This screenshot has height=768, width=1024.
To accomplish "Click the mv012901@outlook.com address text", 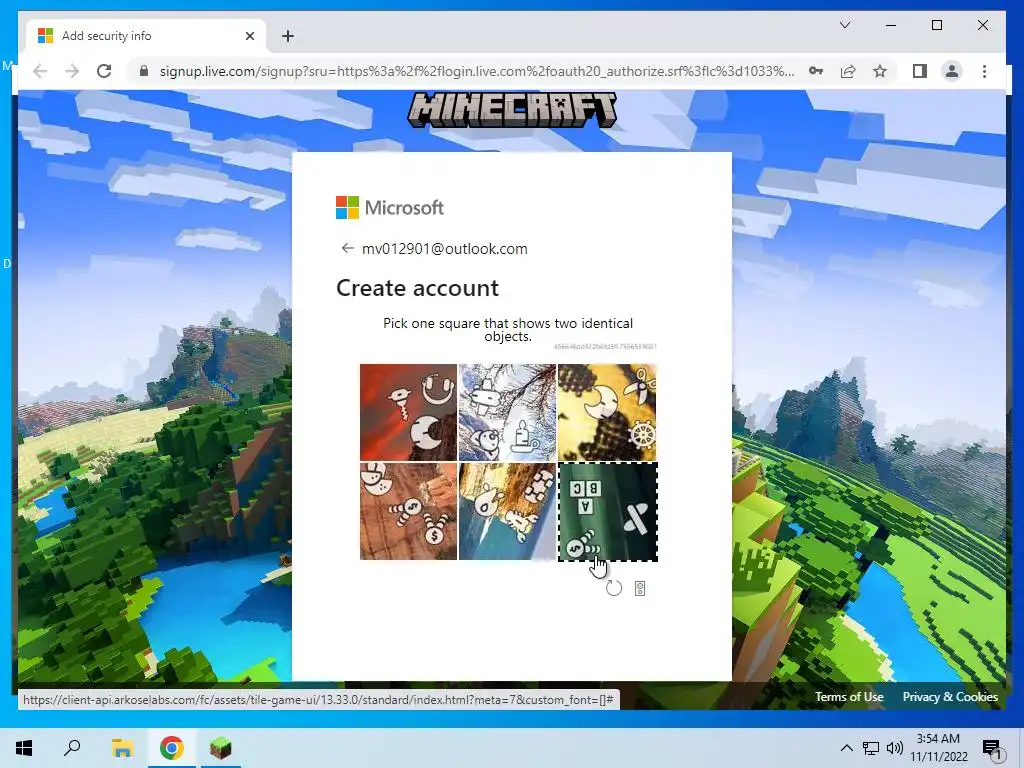I will (x=445, y=249).
